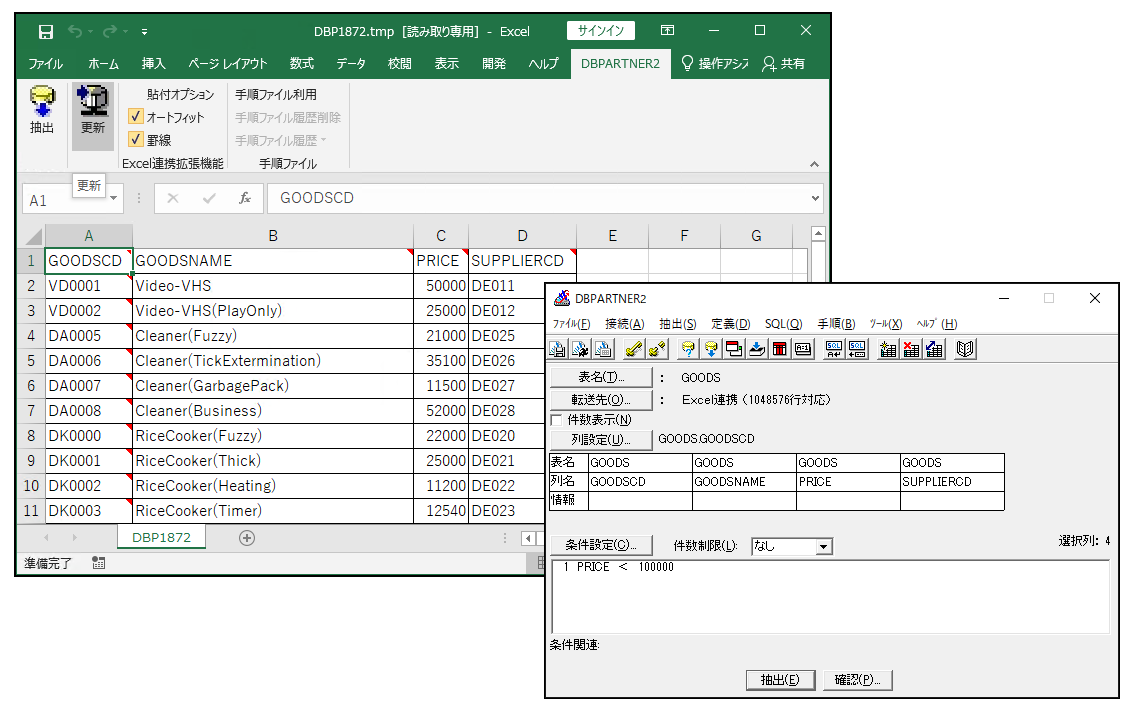
Task: Switch to the データ ribbon tab
Action: pos(351,64)
